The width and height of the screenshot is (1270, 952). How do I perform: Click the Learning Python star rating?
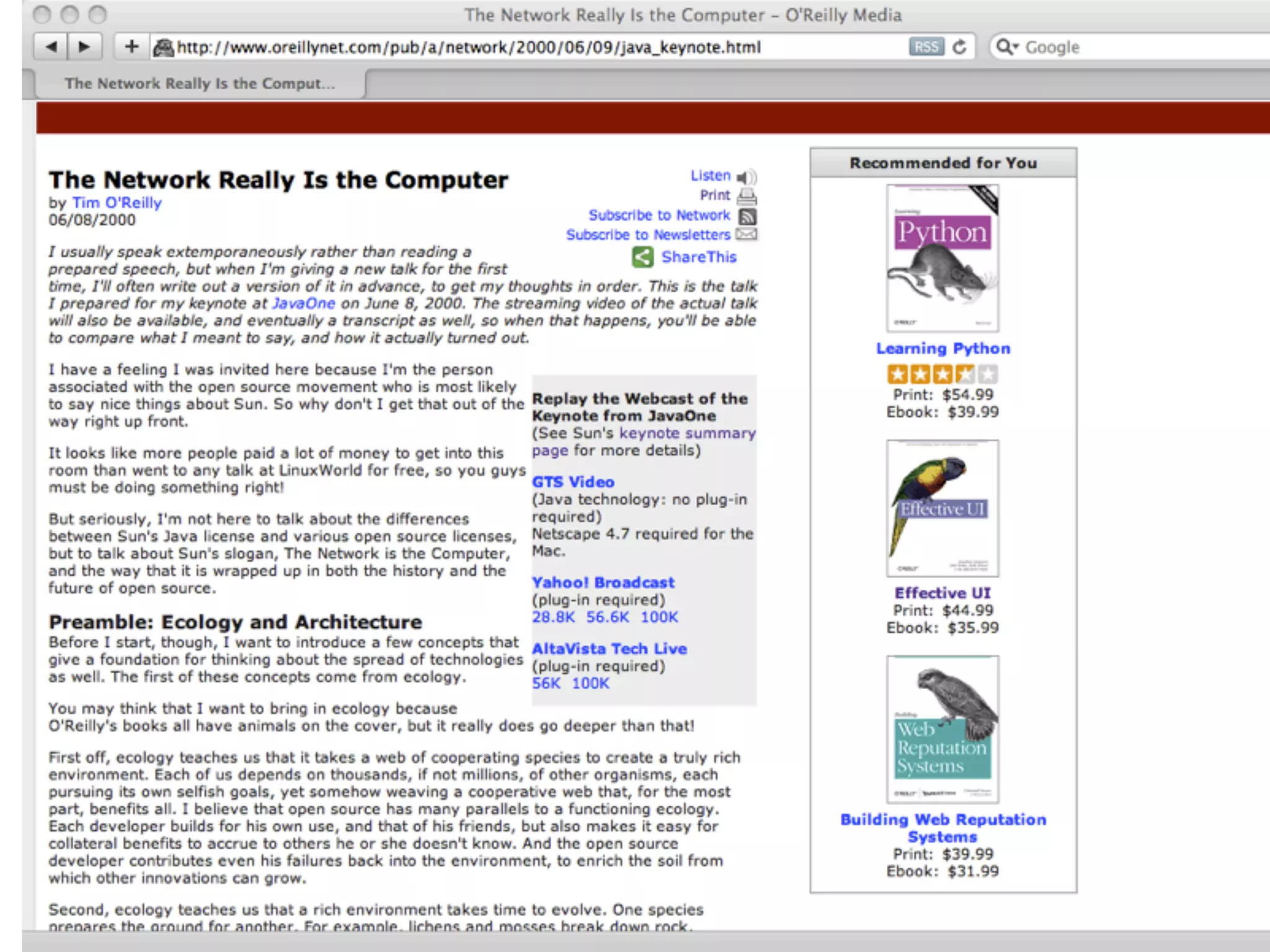(x=942, y=374)
